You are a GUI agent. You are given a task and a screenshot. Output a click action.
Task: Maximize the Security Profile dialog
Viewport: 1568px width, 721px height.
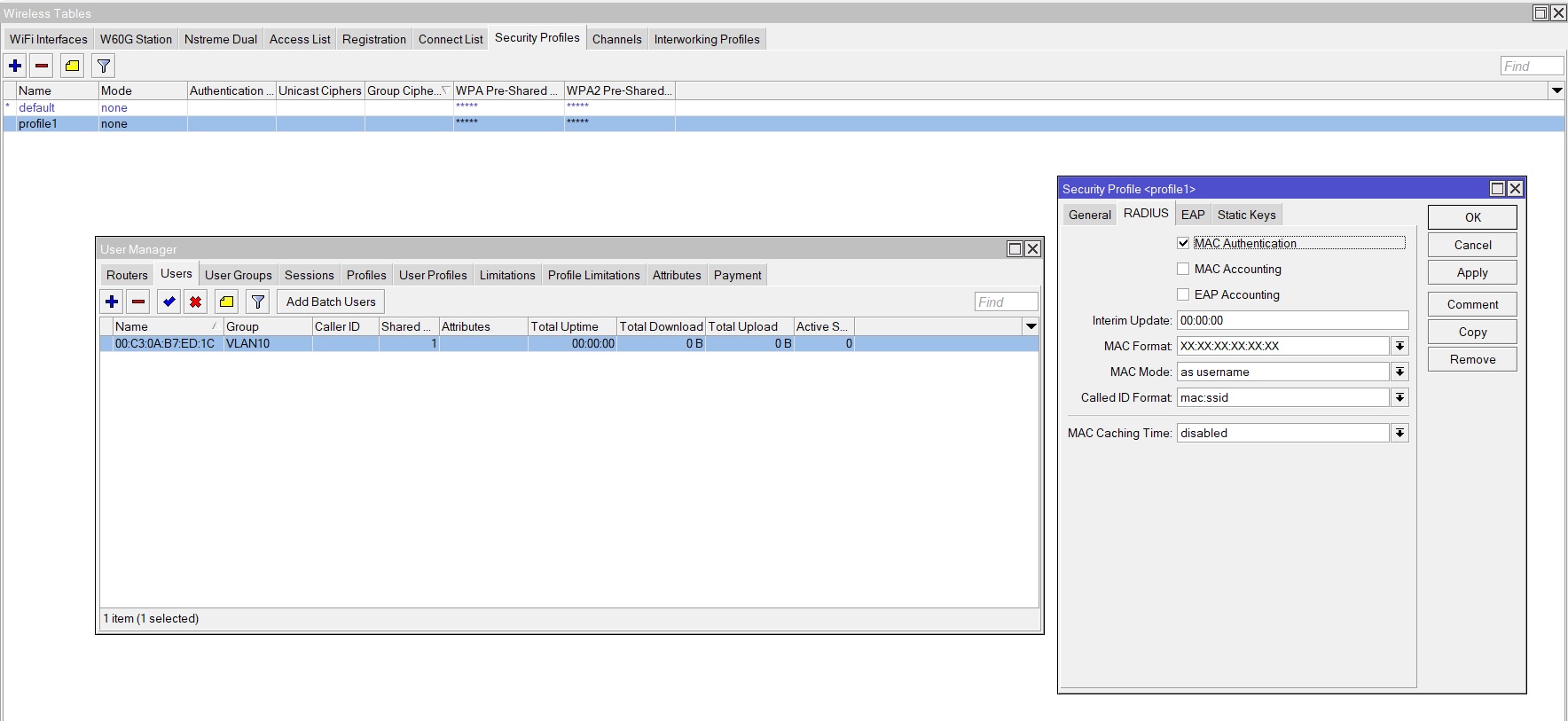pyautogui.click(x=1498, y=189)
